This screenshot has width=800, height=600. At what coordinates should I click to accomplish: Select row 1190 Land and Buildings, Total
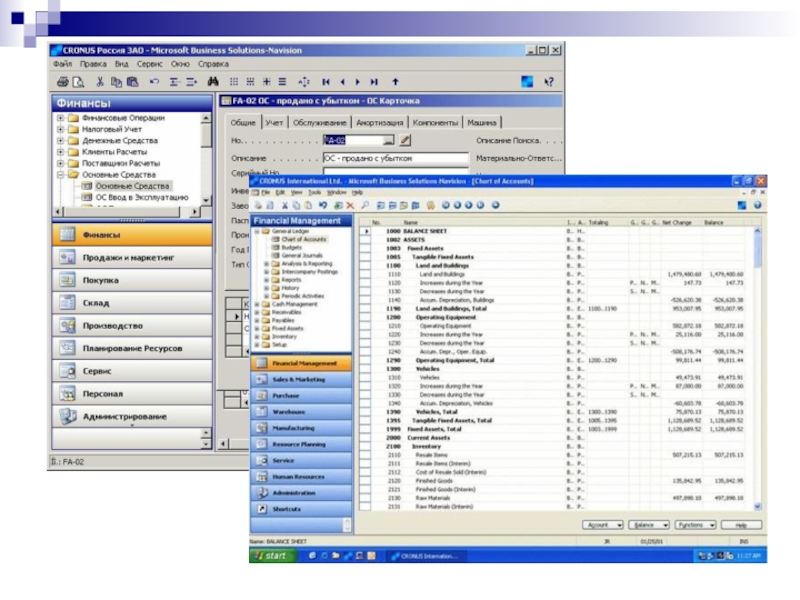pyautogui.click(x=559, y=309)
